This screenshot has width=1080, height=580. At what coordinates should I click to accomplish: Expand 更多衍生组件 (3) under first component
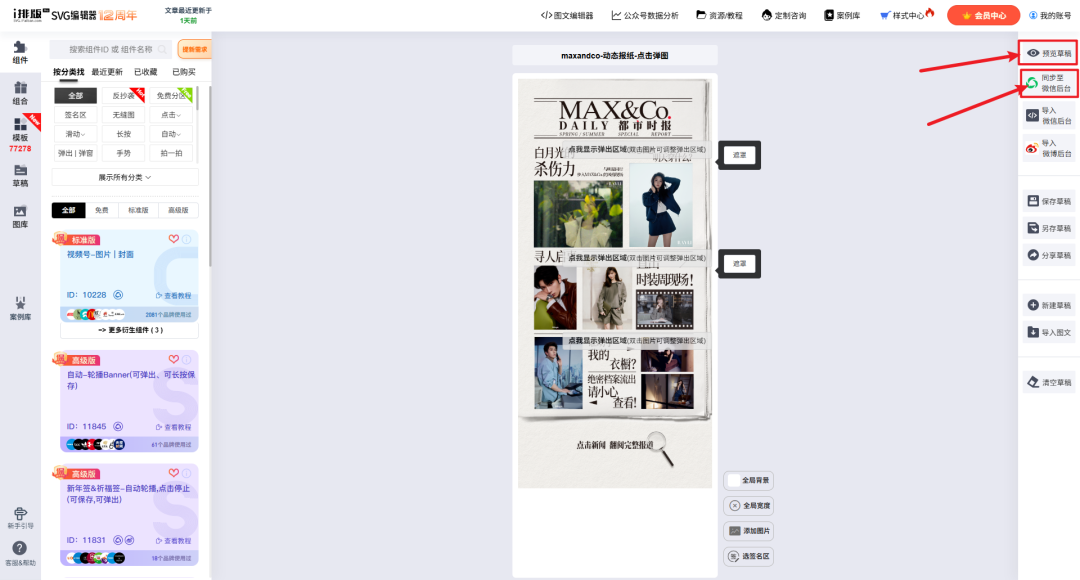click(x=130, y=330)
